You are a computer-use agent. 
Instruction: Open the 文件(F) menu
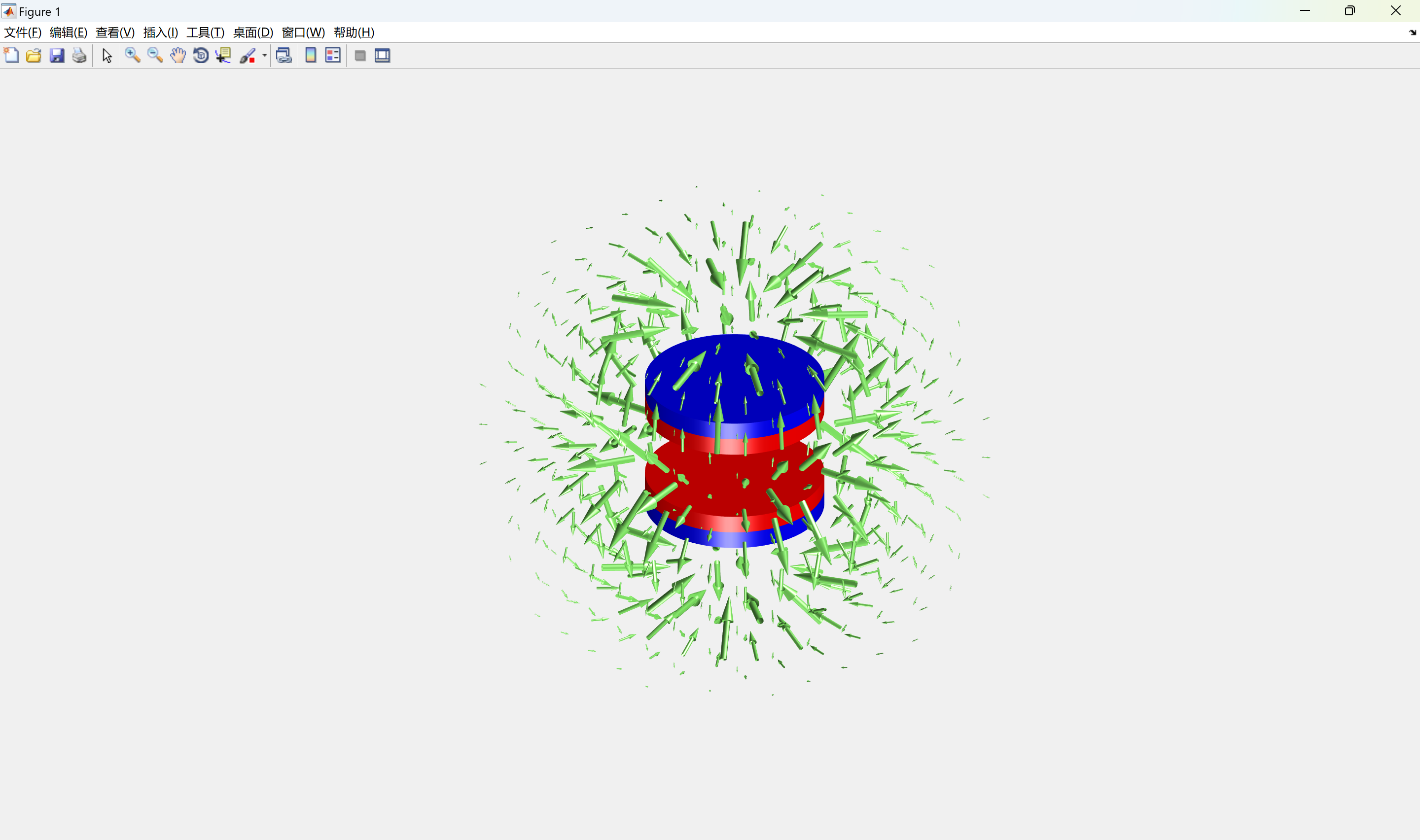point(23,32)
